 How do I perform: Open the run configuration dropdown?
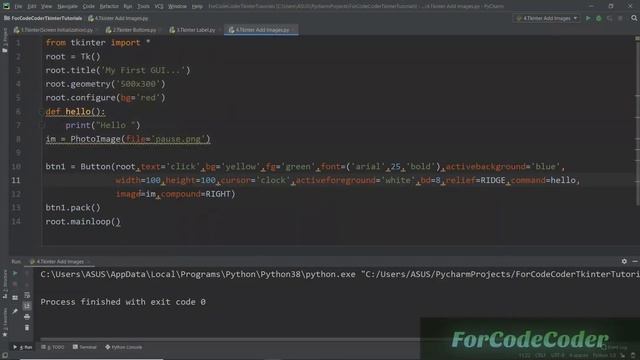coord(547,18)
